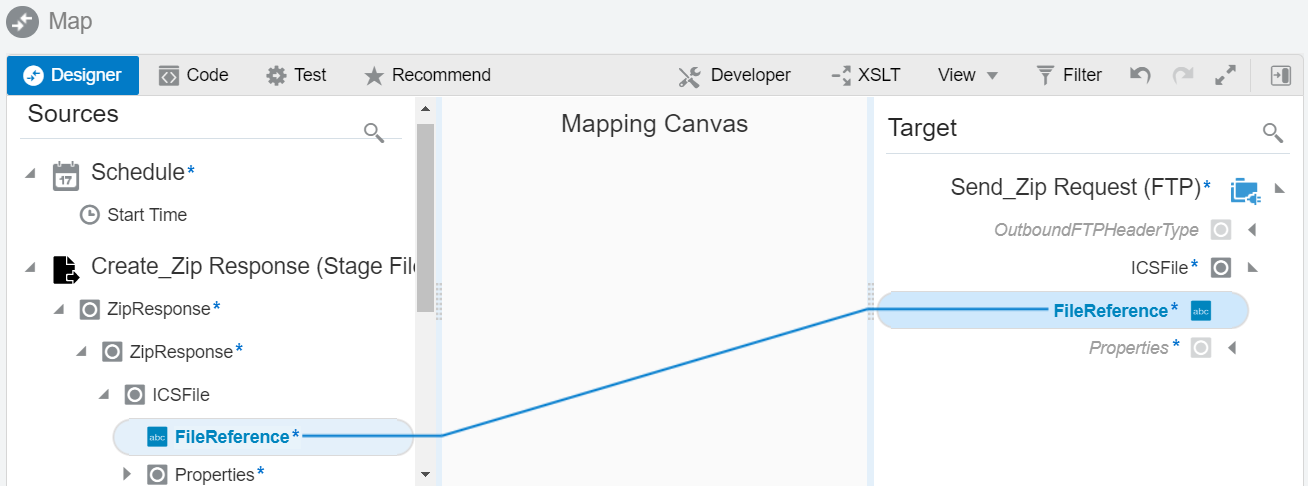This screenshot has height=486, width=1308.
Task: Select the target FileReference element
Action: tap(1110, 311)
